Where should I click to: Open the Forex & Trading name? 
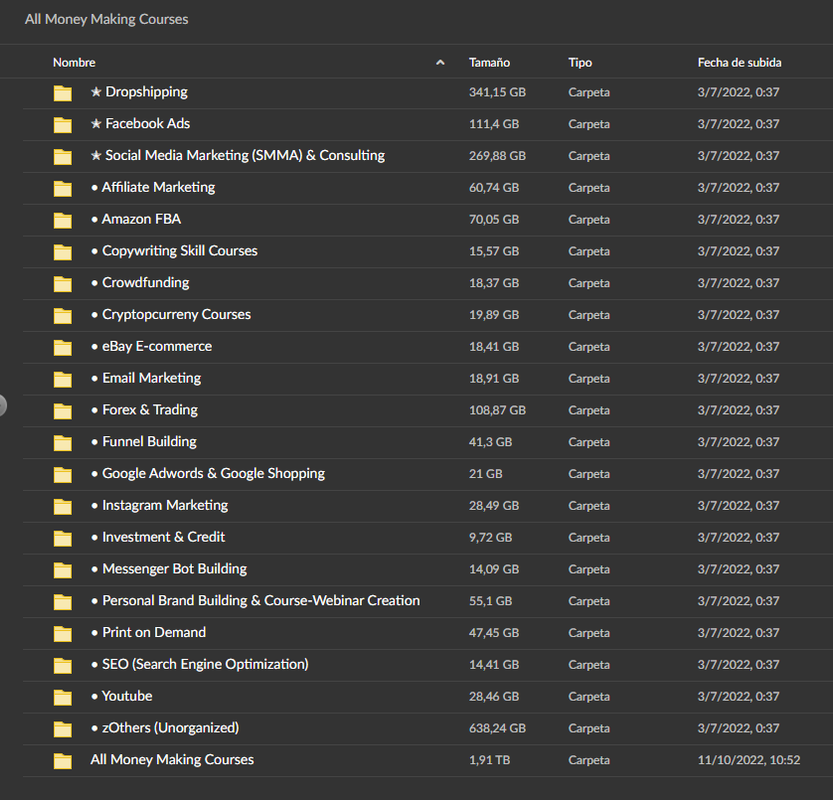pos(144,410)
